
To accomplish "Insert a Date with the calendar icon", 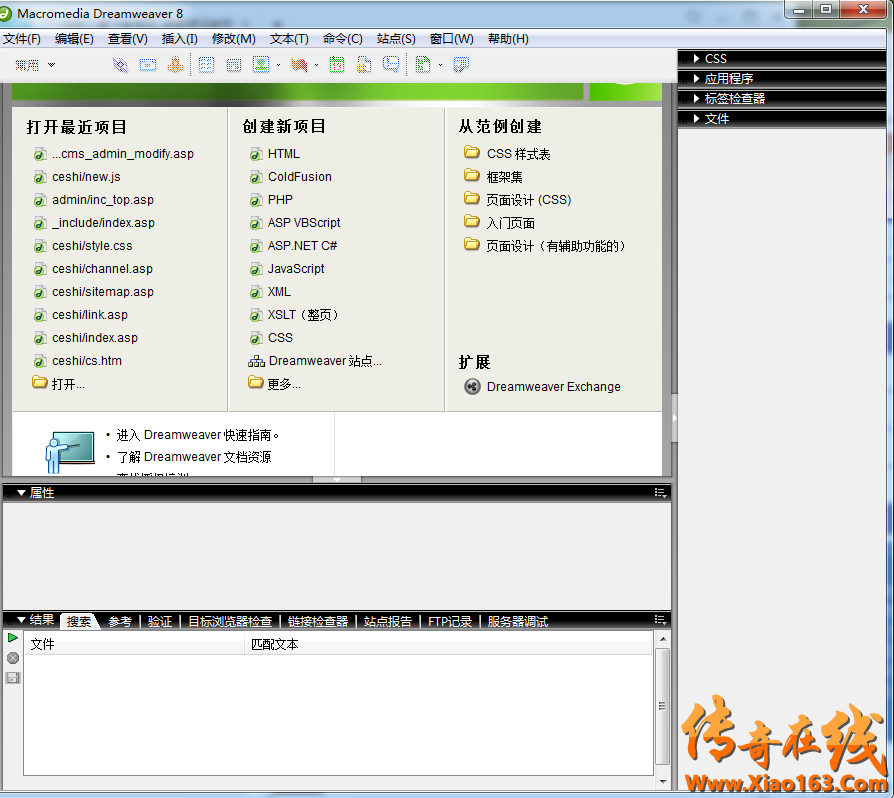I will pos(337,65).
